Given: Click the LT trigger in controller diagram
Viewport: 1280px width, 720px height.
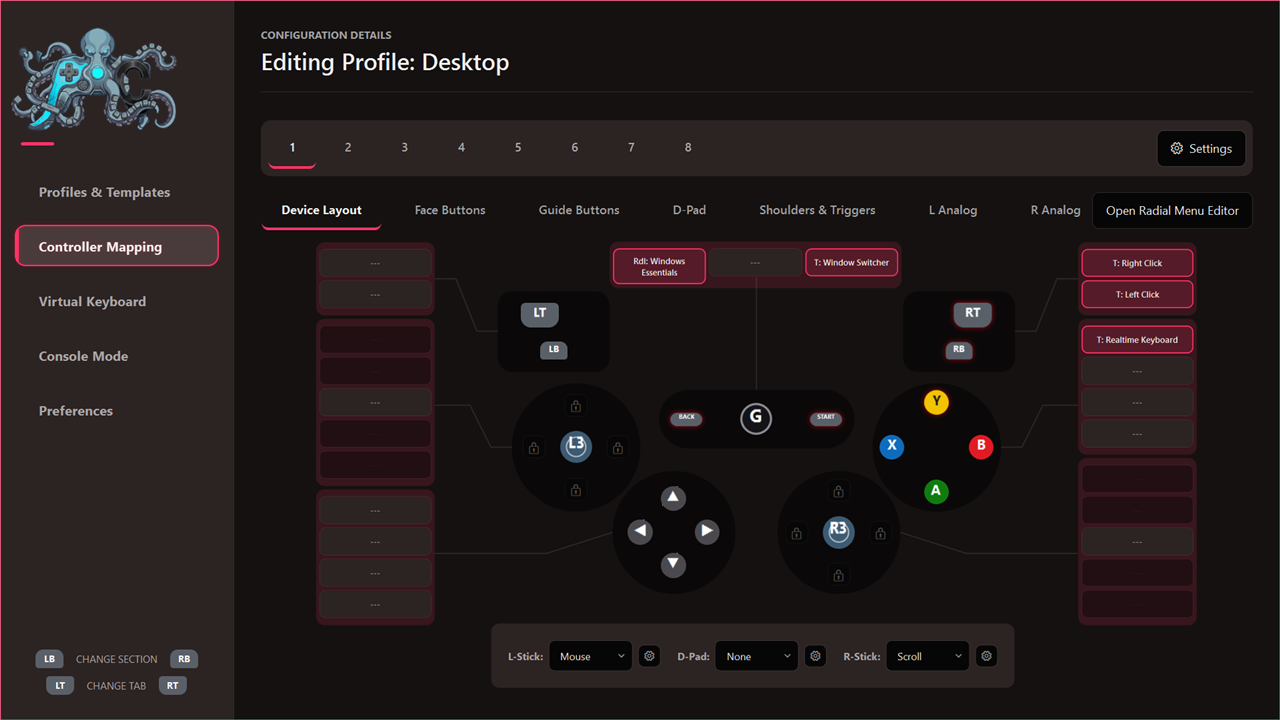Looking at the screenshot, I should coord(540,313).
